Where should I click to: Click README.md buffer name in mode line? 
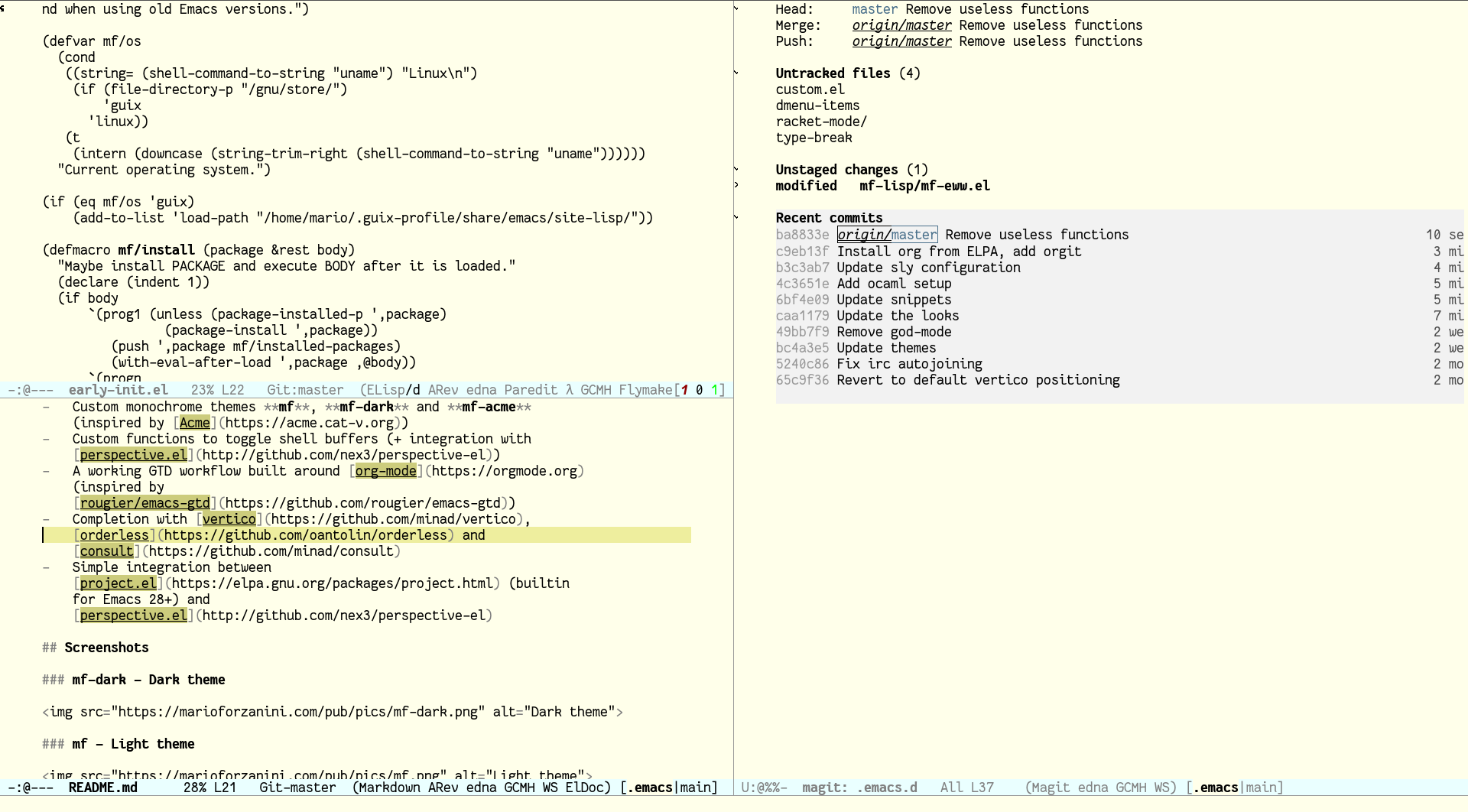coord(102,788)
